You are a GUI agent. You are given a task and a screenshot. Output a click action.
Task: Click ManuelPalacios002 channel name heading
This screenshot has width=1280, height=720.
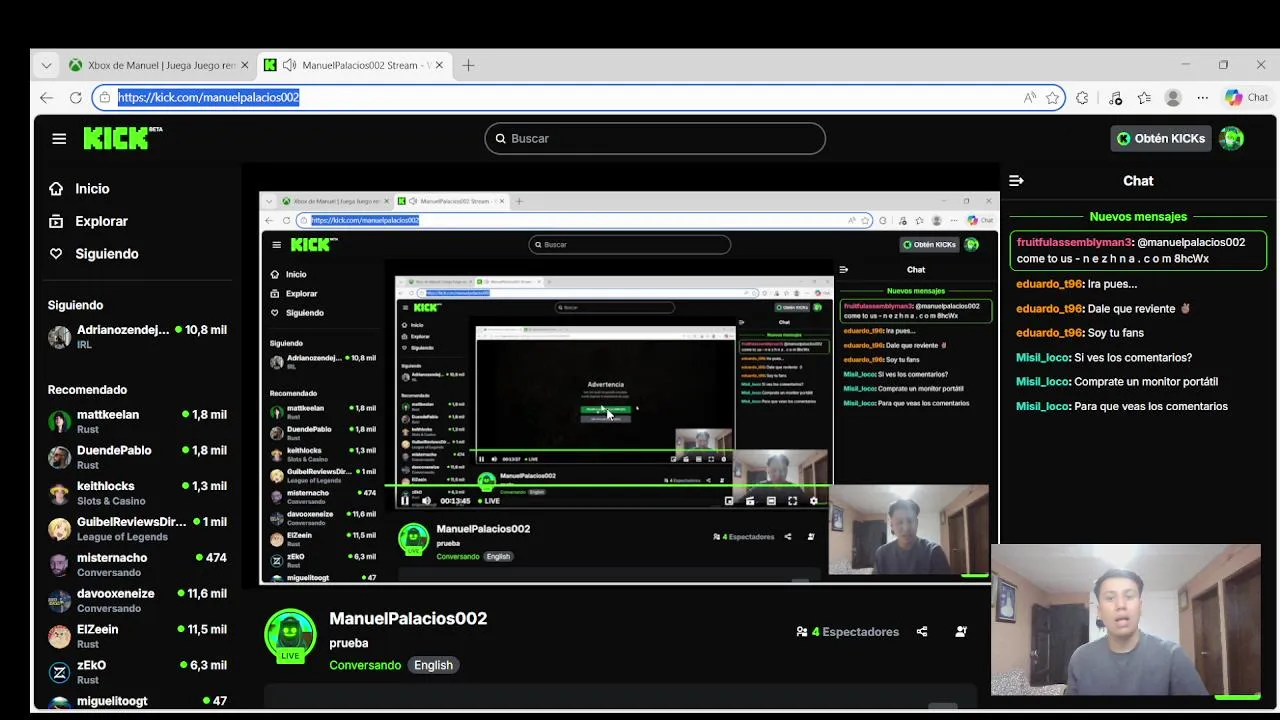tap(408, 618)
